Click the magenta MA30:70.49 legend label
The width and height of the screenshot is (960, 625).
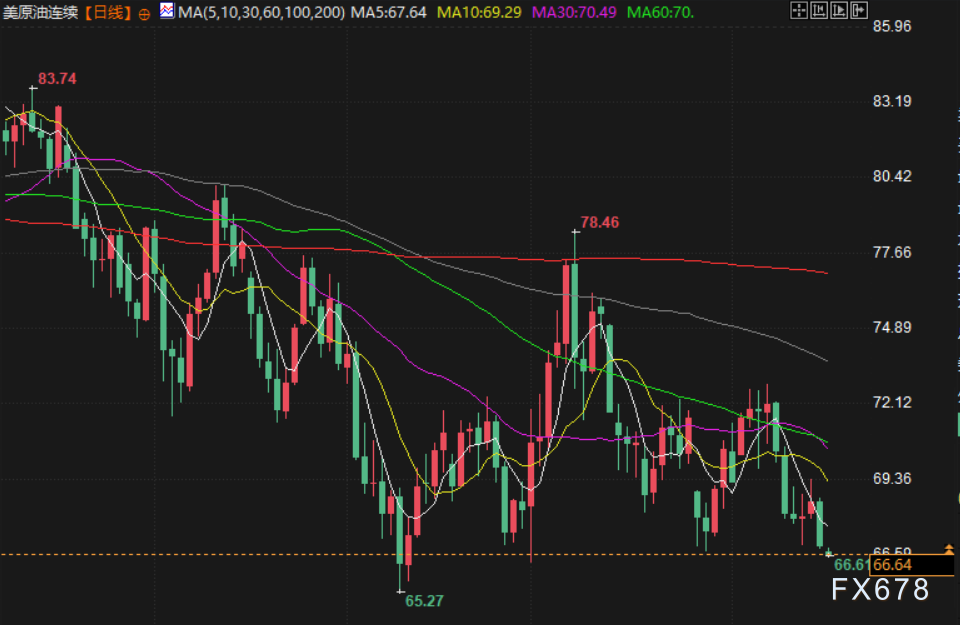[x=574, y=13]
